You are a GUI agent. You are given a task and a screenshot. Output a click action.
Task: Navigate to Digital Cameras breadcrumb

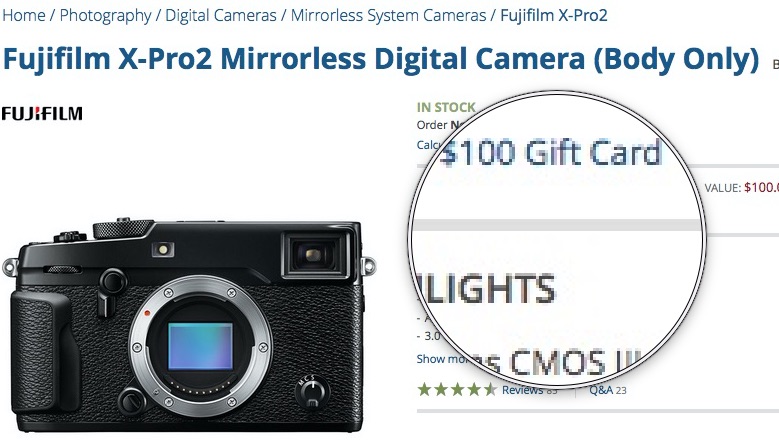221,15
